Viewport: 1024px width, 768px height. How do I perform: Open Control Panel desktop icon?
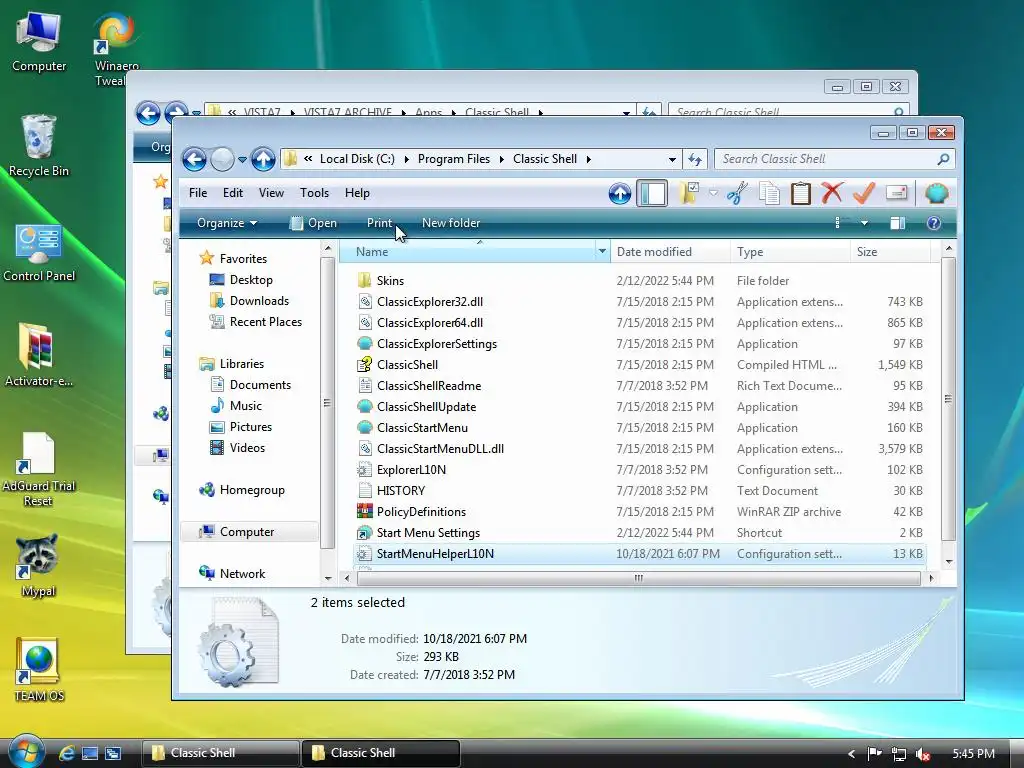39,253
